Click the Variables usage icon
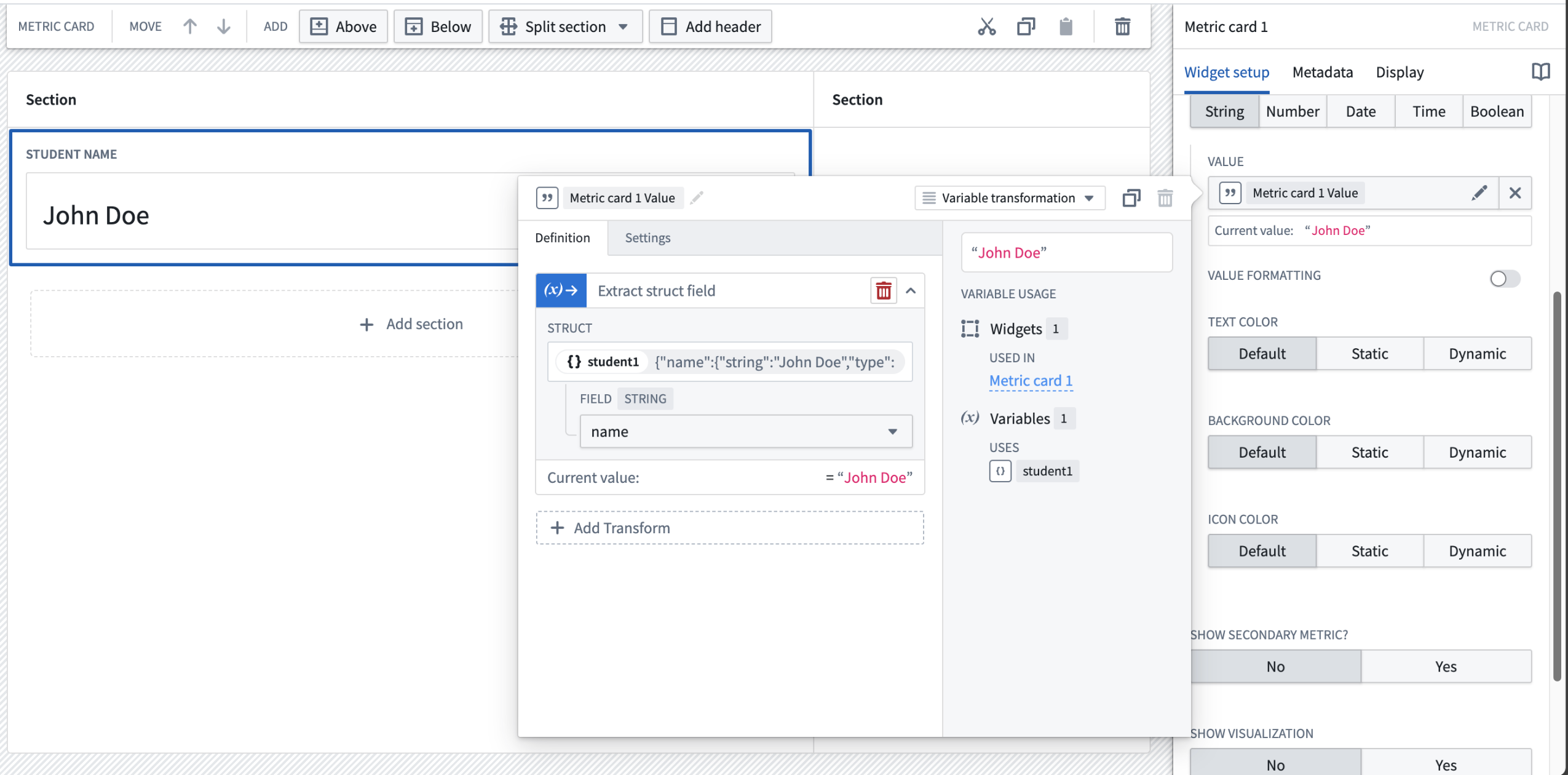 coord(970,418)
